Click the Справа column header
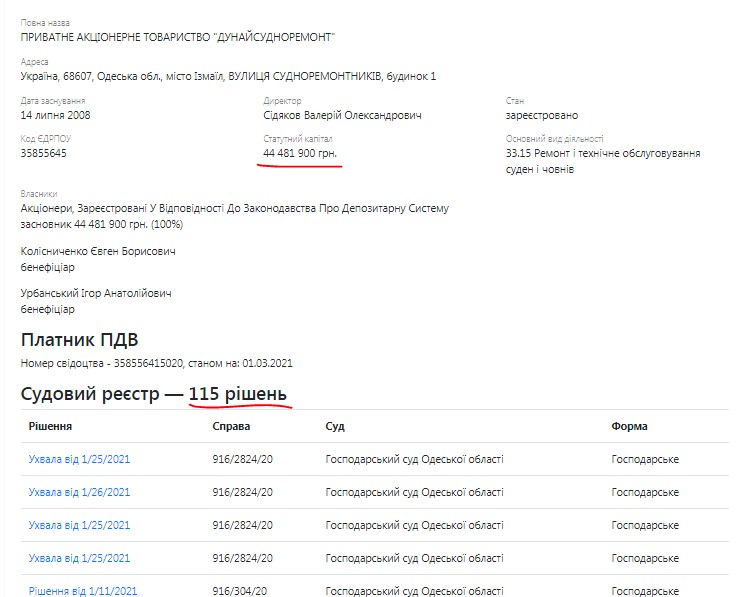Viewport: 743px width, 597px height. 231,426
